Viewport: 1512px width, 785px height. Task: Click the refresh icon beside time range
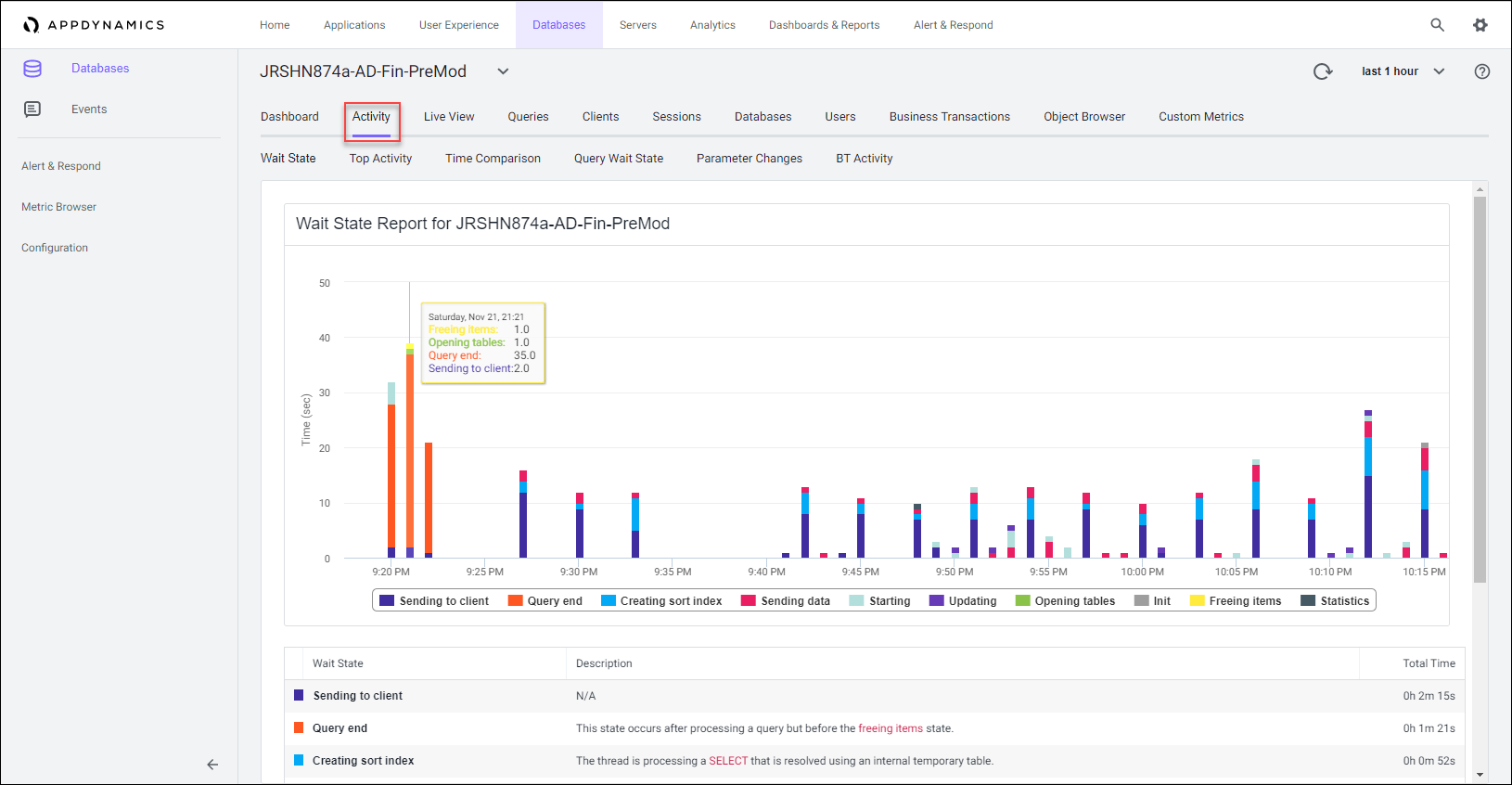coord(1323,71)
